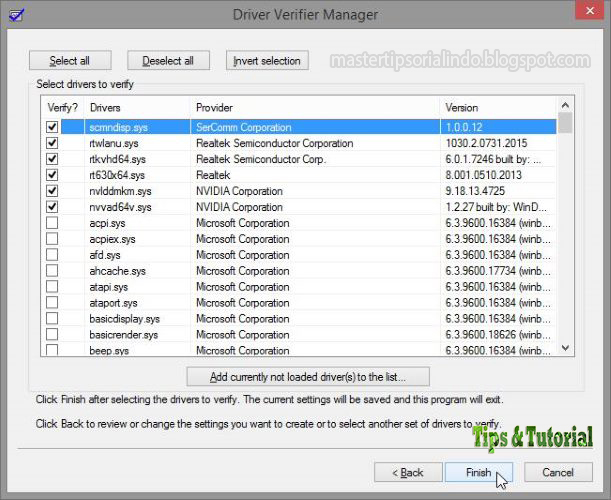
Task: Enable verification for ahcache.sys
Action: tap(52, 271)
